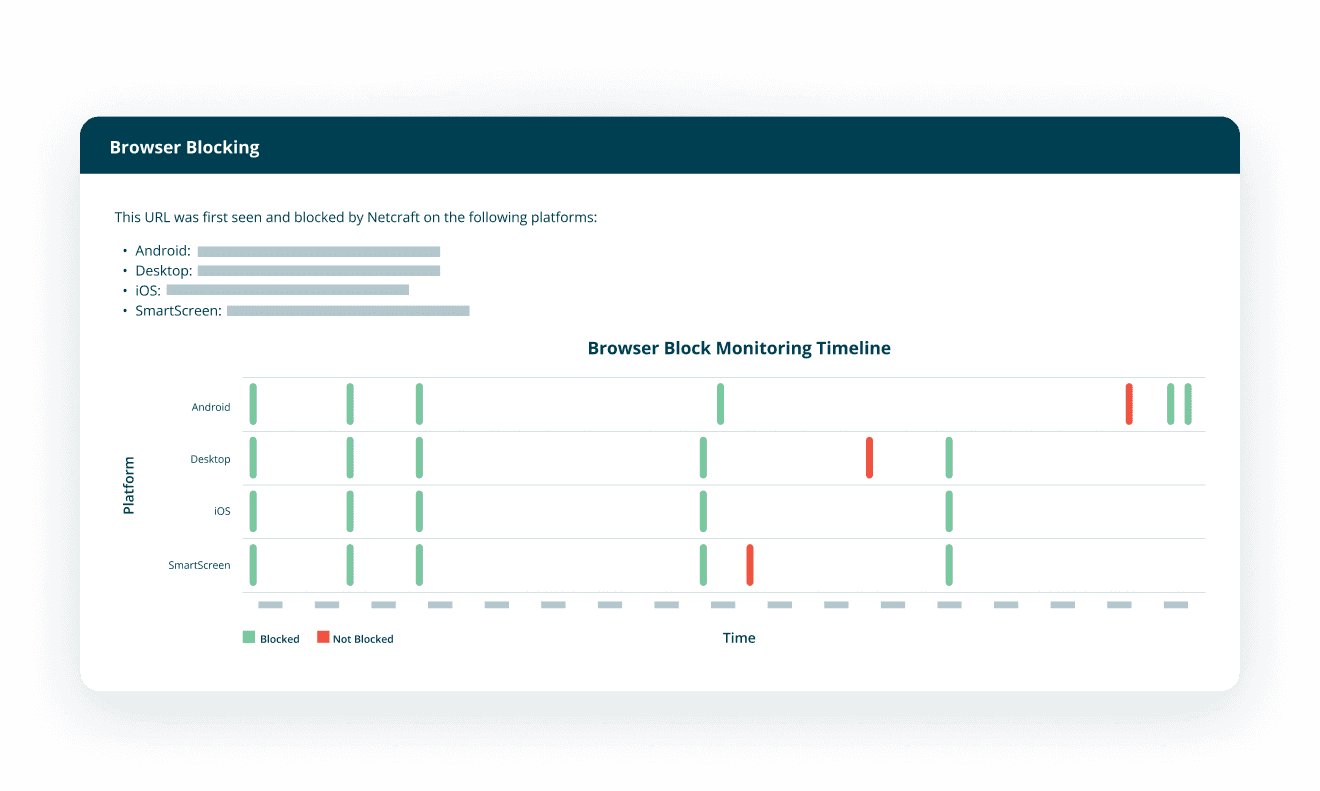This screenshot has height=791, width=1320.
Task: Select the Desktop label on the chart axis
Action: click(x=210, y=460)
